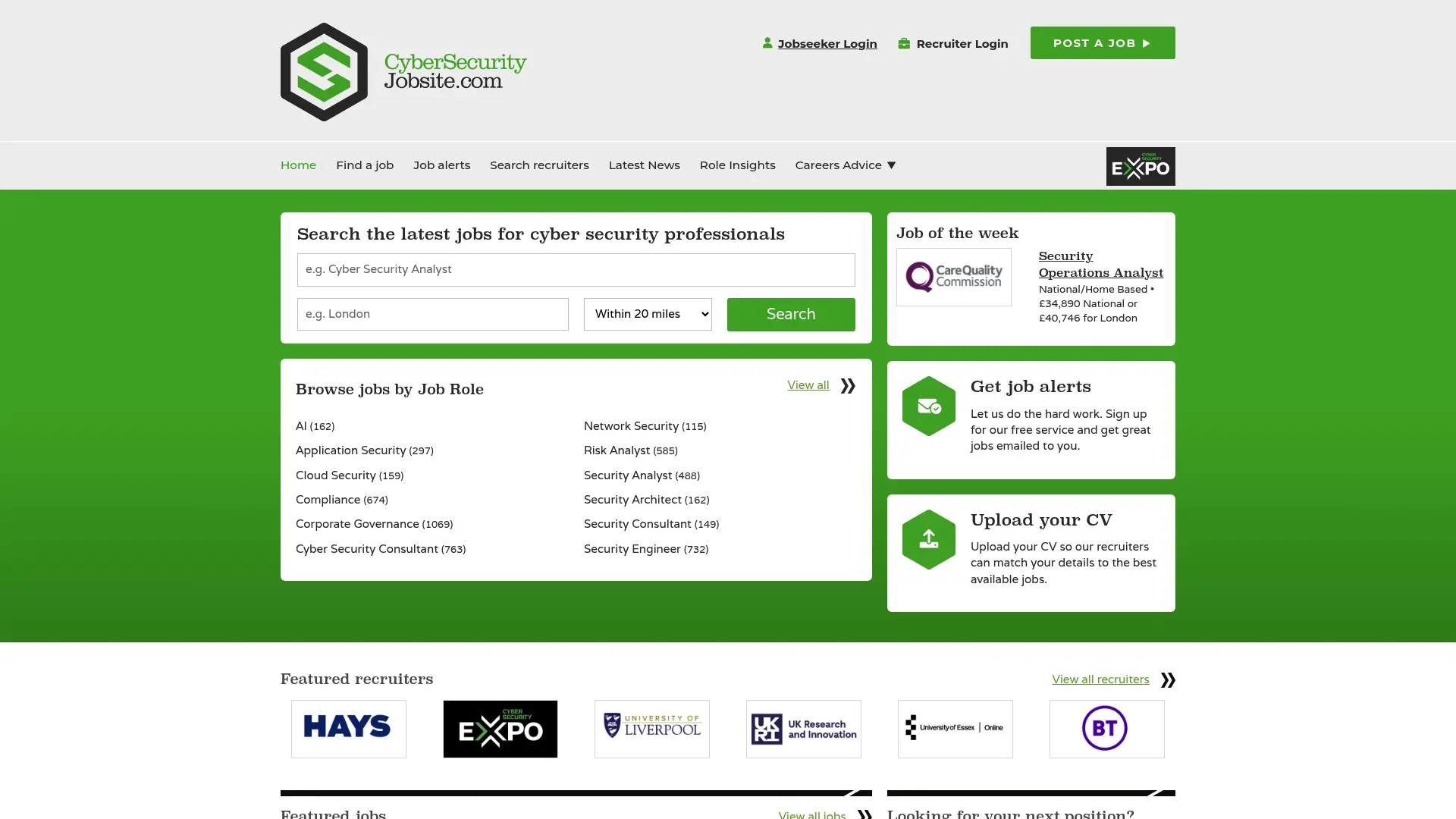Open the Cyber Security Expo recruiter logo
This screenshot has height=819, width=1456.
[x=500, y=729]
